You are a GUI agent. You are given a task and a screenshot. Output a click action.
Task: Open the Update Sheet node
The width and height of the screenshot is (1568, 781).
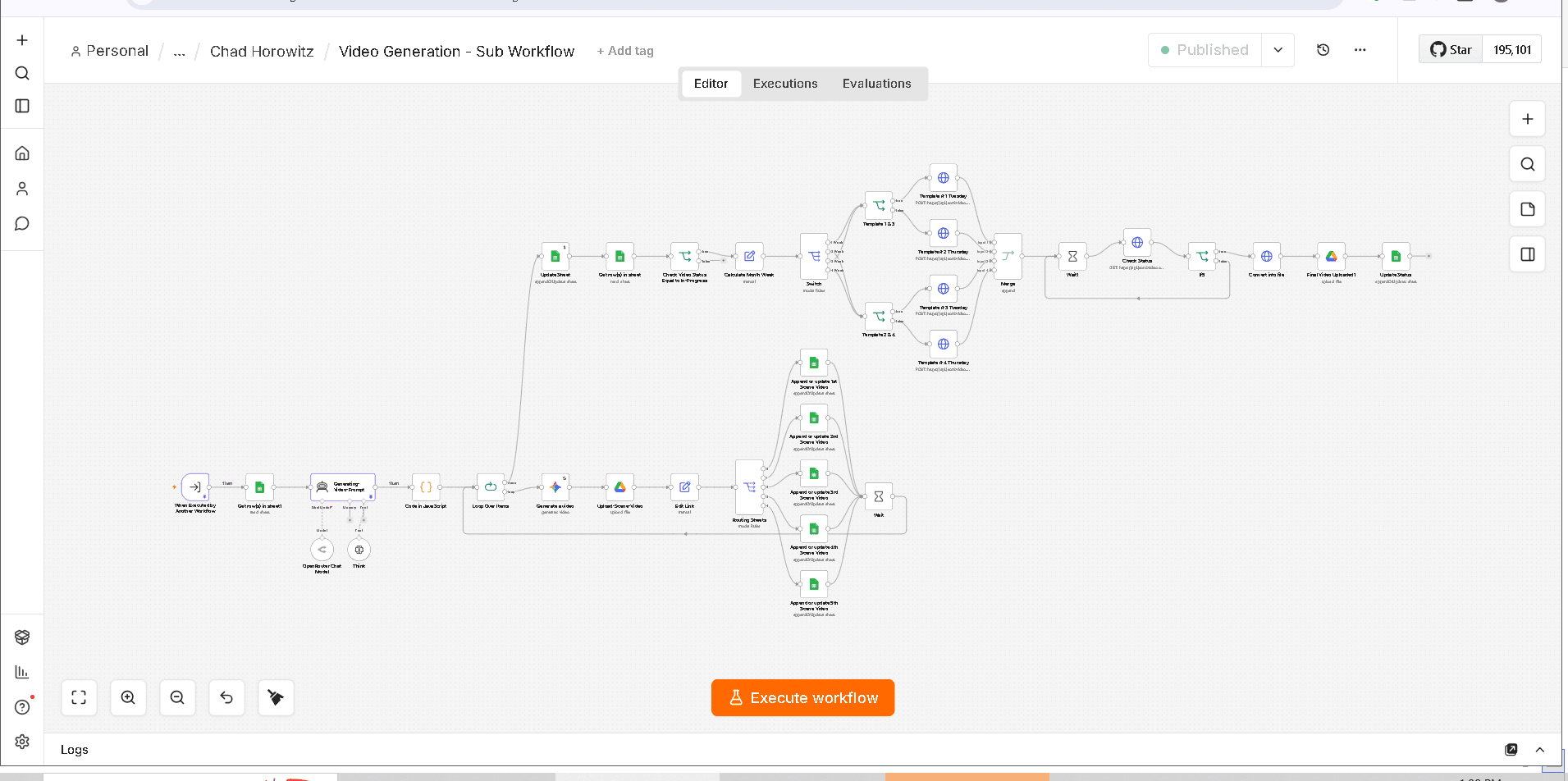click(x=555, y=256)
